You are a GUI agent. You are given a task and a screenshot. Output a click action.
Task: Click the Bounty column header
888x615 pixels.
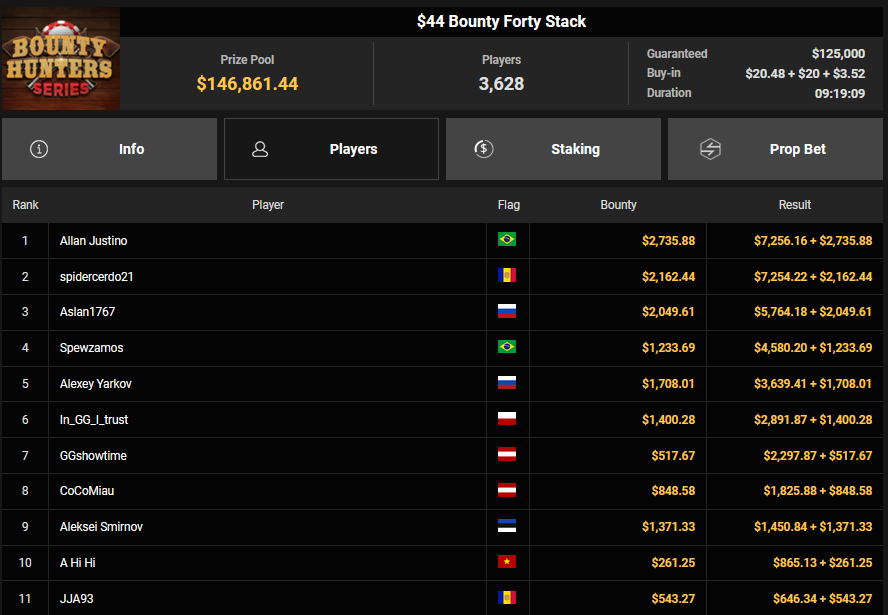coord(618,205)
